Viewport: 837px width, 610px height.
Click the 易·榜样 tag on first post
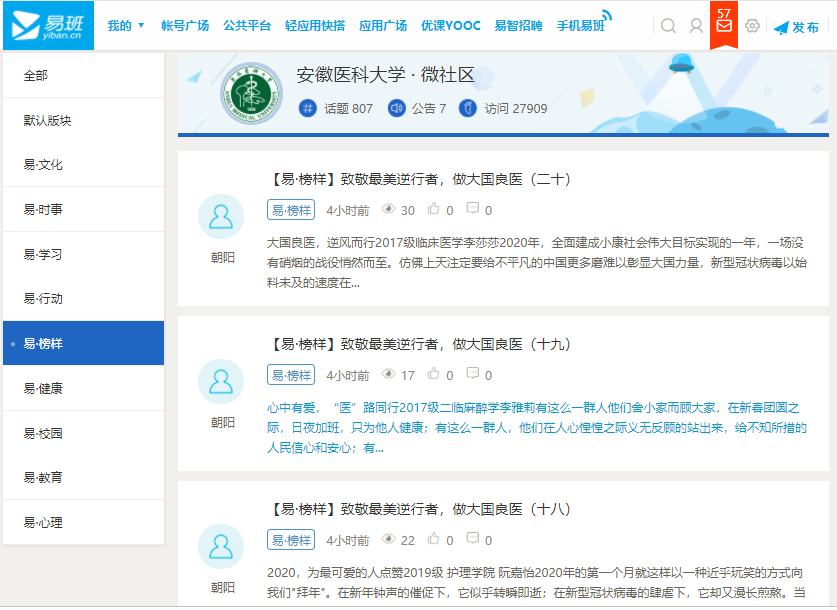point(291,210)
